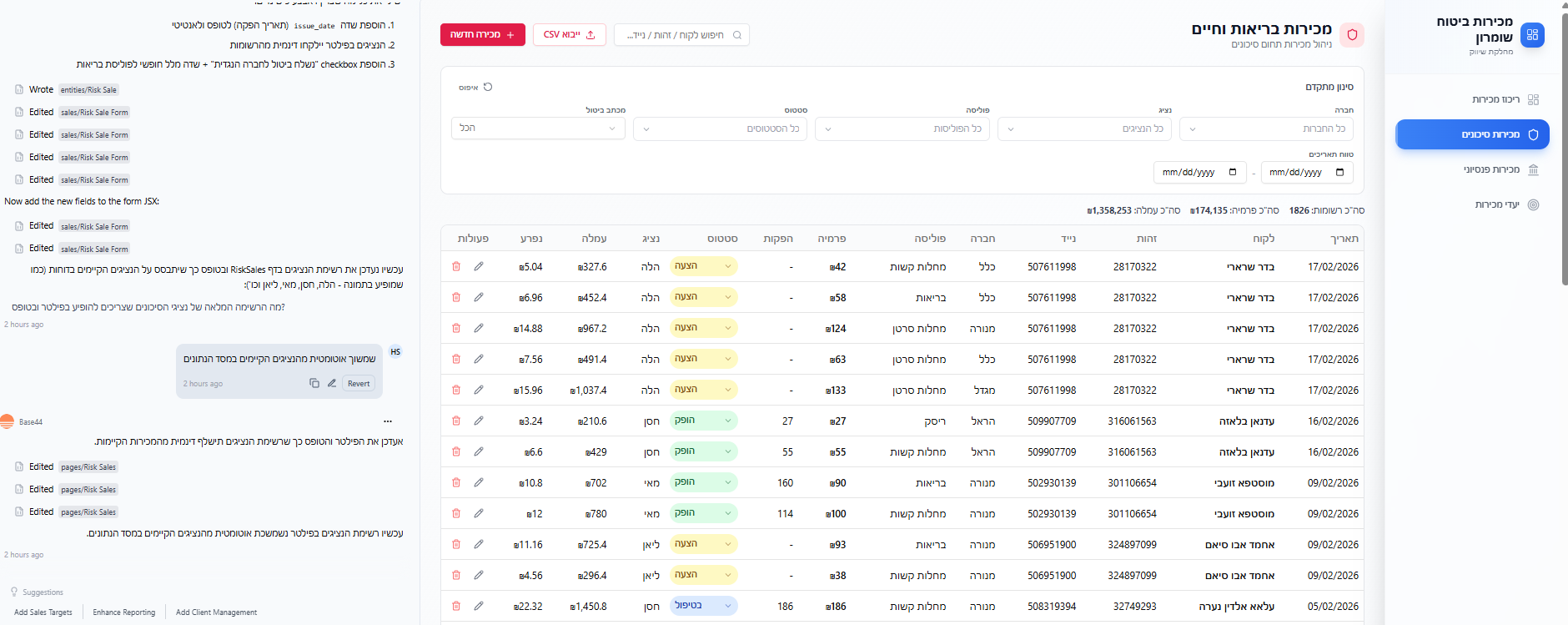Viewport: 1568px width, 625px height.
Task: Open the סטטוס (status) filter dropdown
Action: coord(720,129)
